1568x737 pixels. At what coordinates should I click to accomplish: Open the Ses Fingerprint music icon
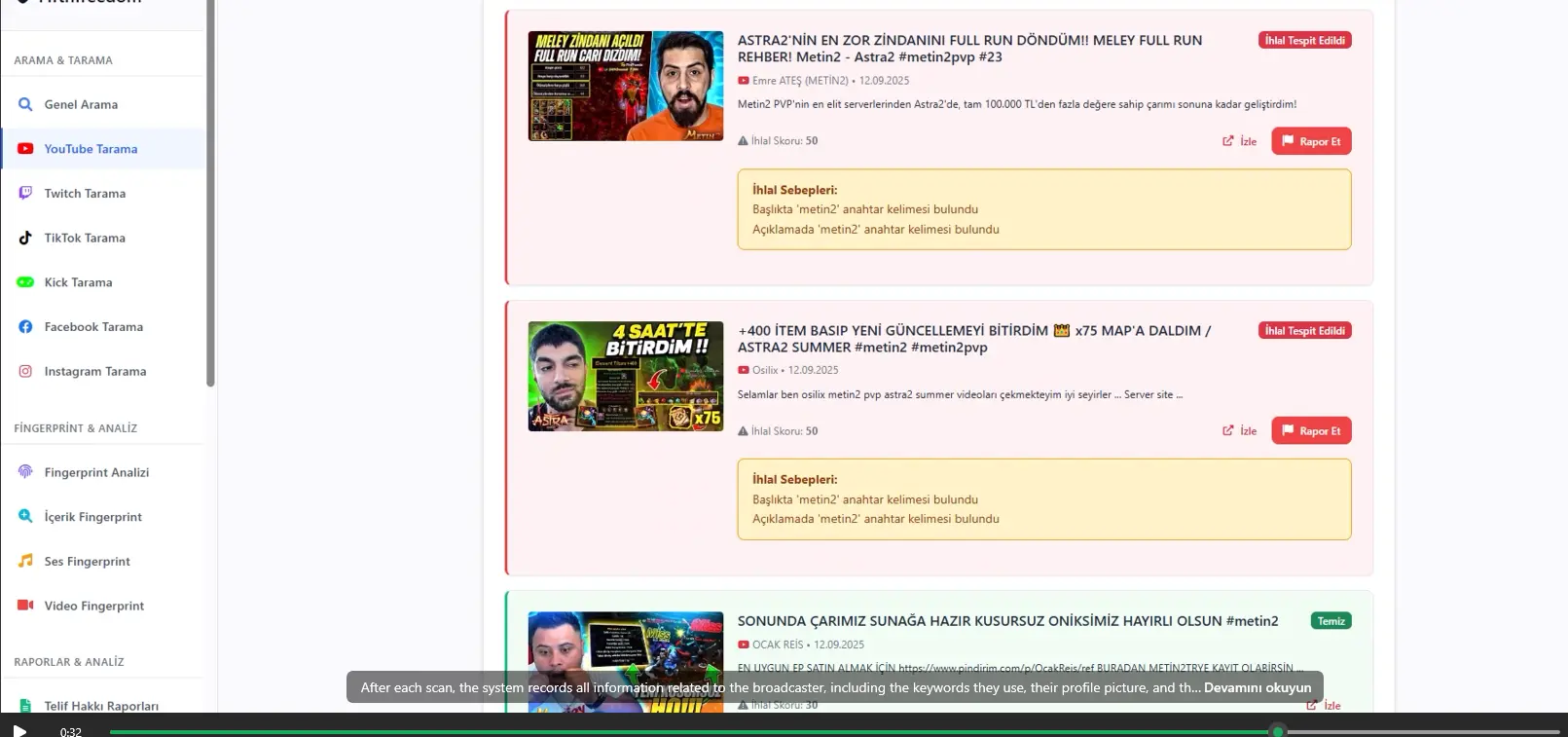pyautogui.click(x=25, y=561)
